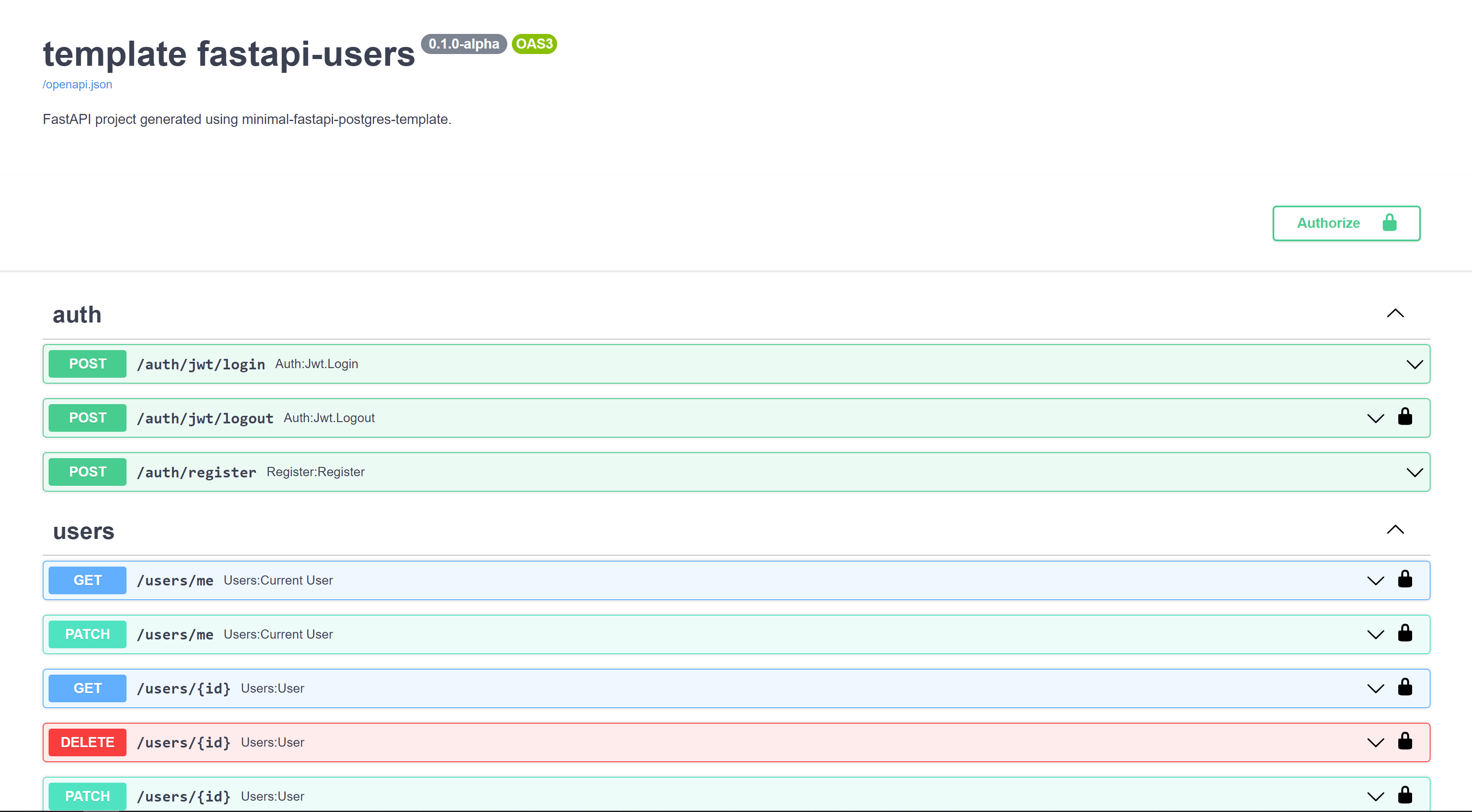Select the auth section heading

(x=77, y=315)
